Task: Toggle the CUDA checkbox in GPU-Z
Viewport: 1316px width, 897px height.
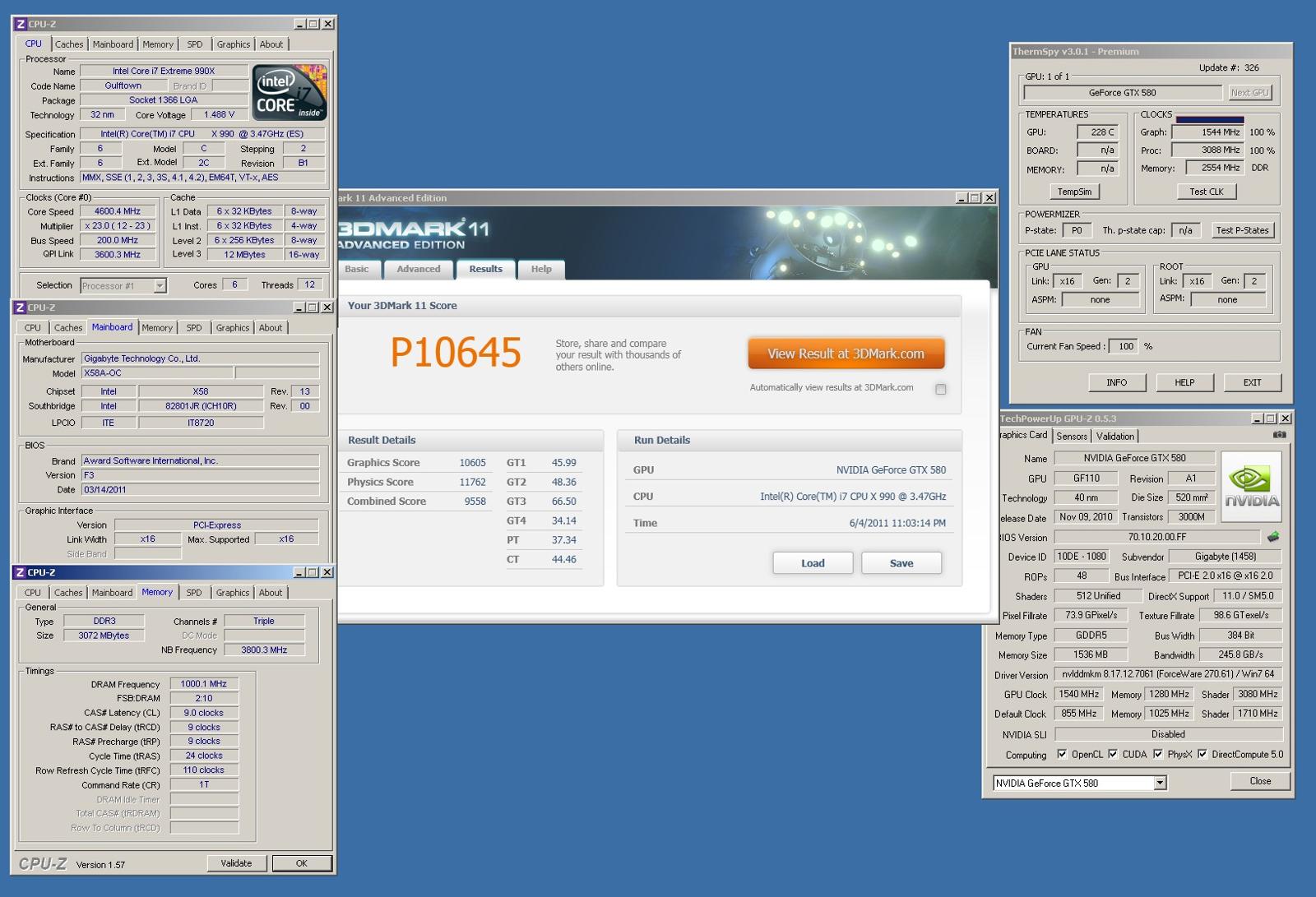Action: coord(1113,754)
